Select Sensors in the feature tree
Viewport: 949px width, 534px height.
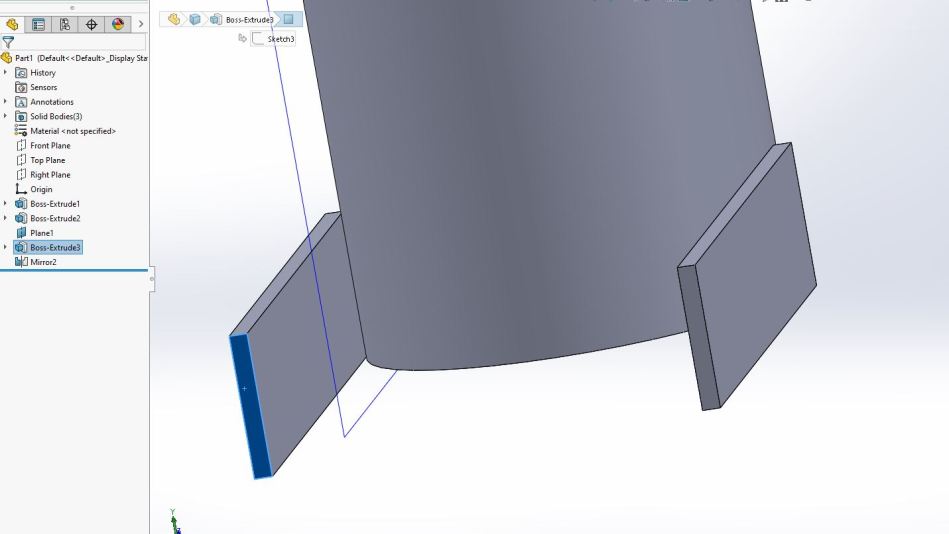pos(43,87)
